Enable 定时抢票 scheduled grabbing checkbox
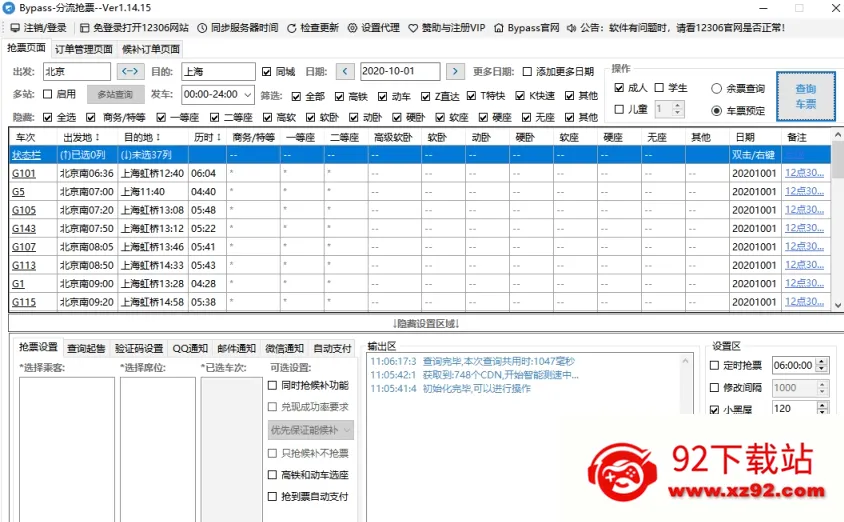Viewport: 844px width, 522px height. click(x=714, y=365)
